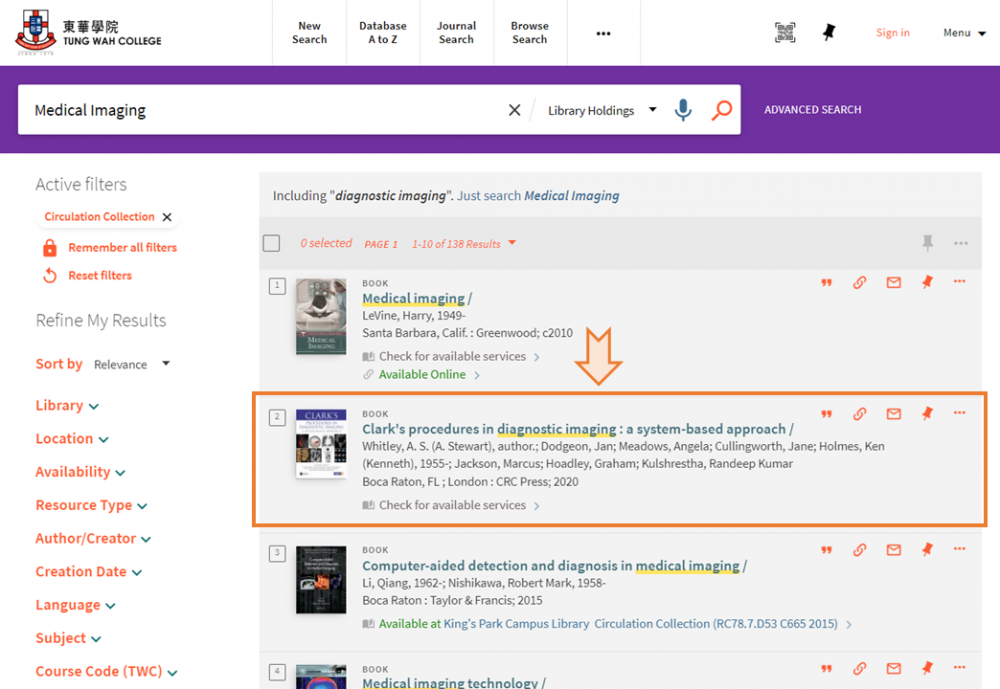Expand the Subject filter section
Screen dimensions: 1000x689
[68, 638]
